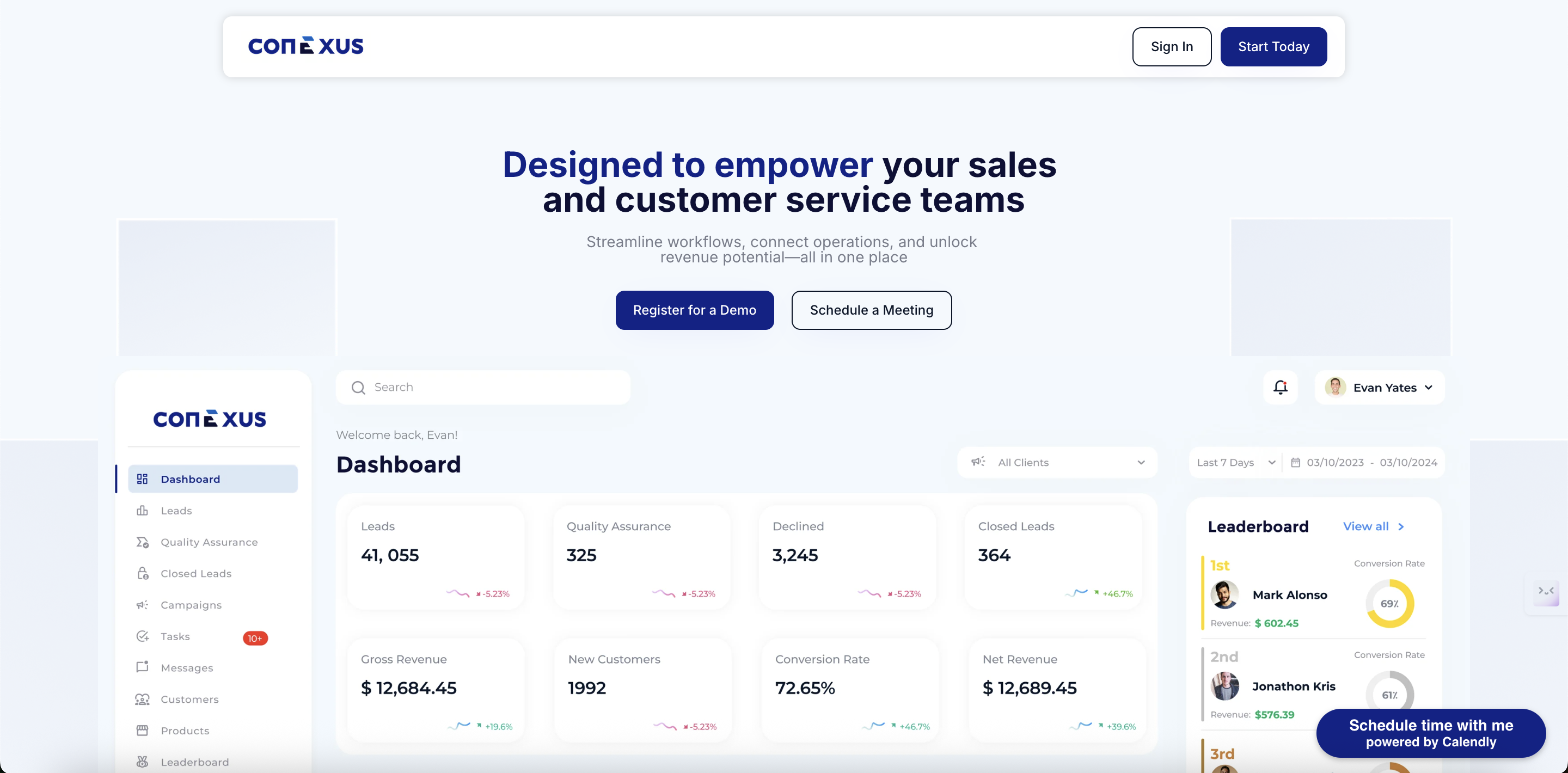Click Mark Alonso's 69% conversion ring
The height and width of the screenshot is (773, 1568).
1389,603
